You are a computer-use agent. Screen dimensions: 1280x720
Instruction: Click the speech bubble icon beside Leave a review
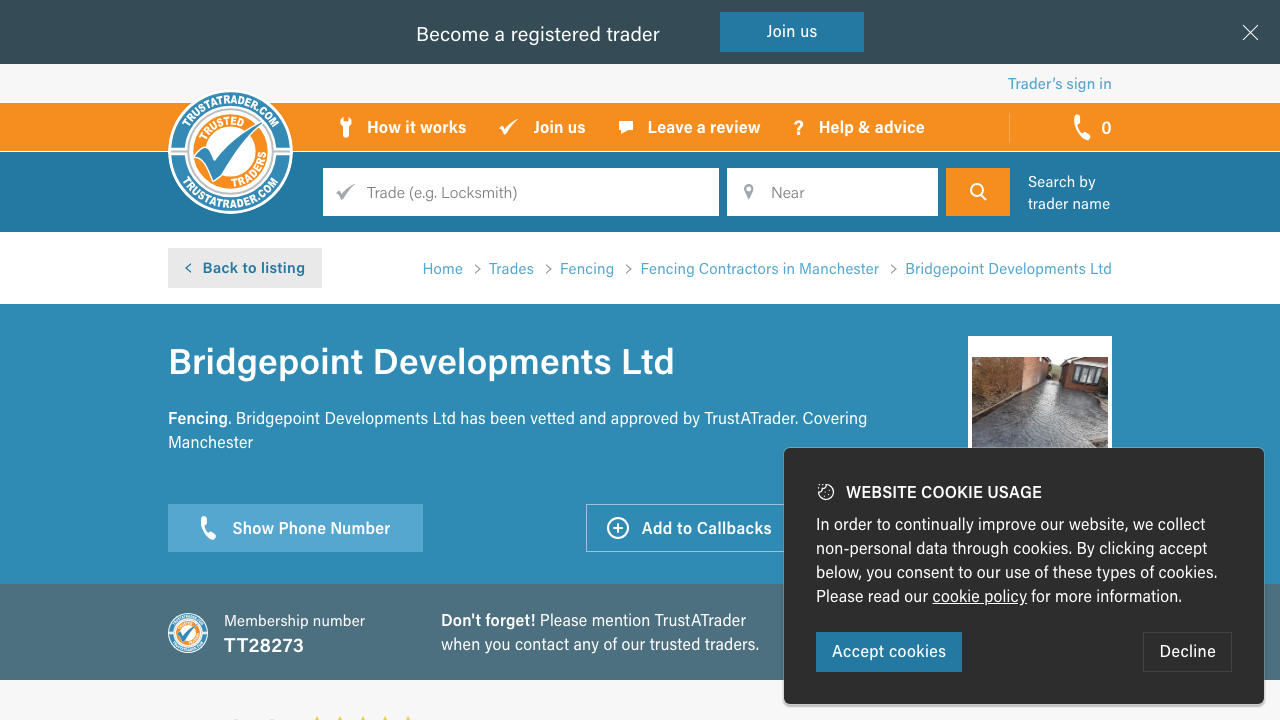tap(625, 127)
